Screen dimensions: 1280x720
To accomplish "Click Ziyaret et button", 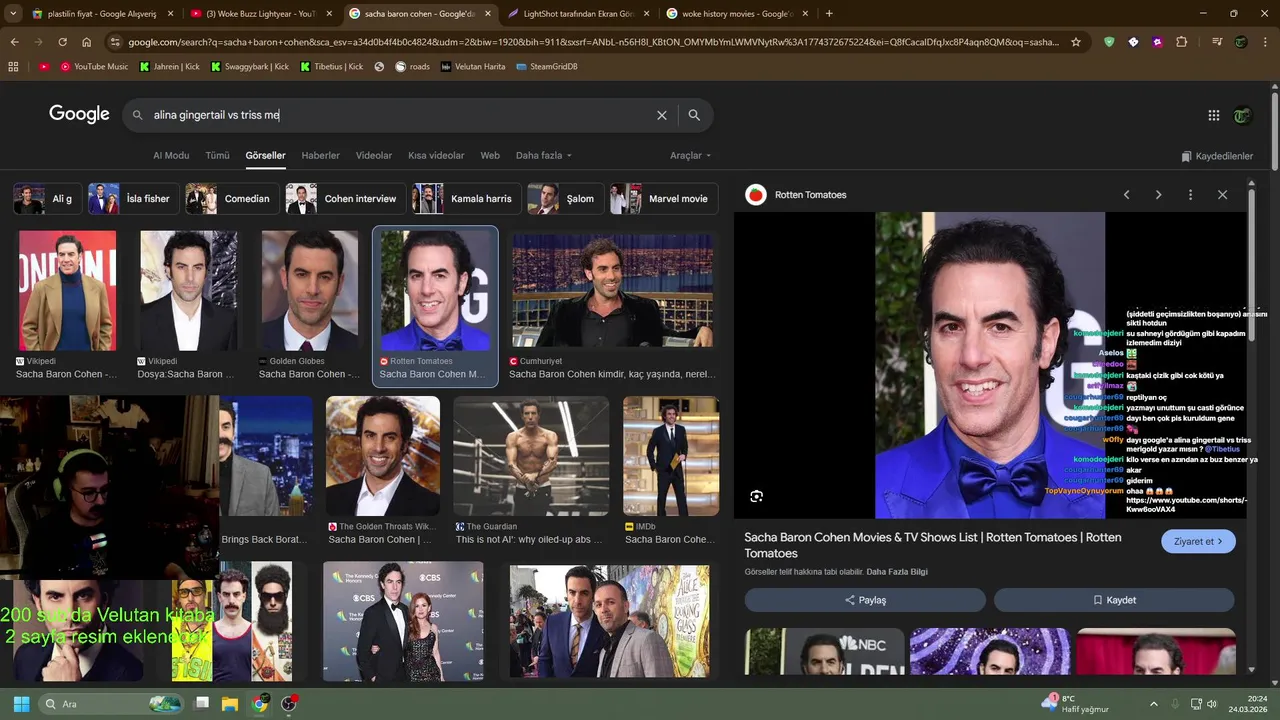I will point(1198,541).
